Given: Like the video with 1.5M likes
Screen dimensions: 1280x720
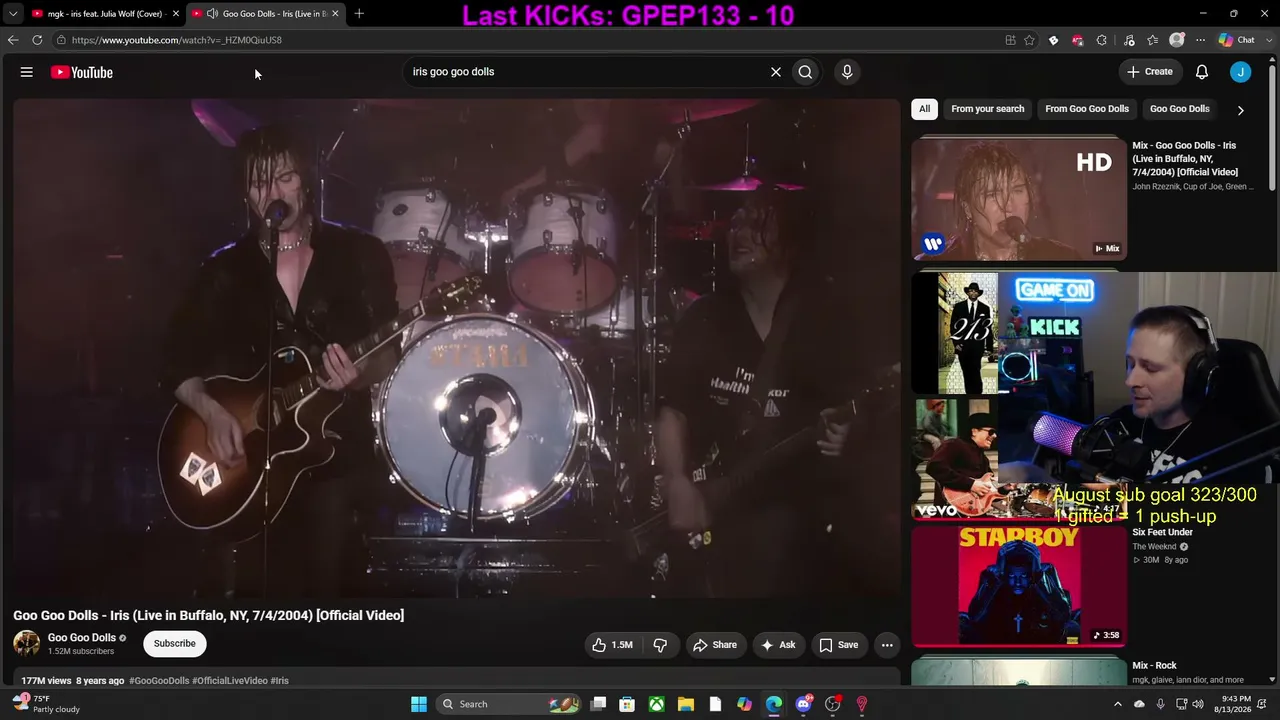Looking at the screenshot, I should 611,645.
